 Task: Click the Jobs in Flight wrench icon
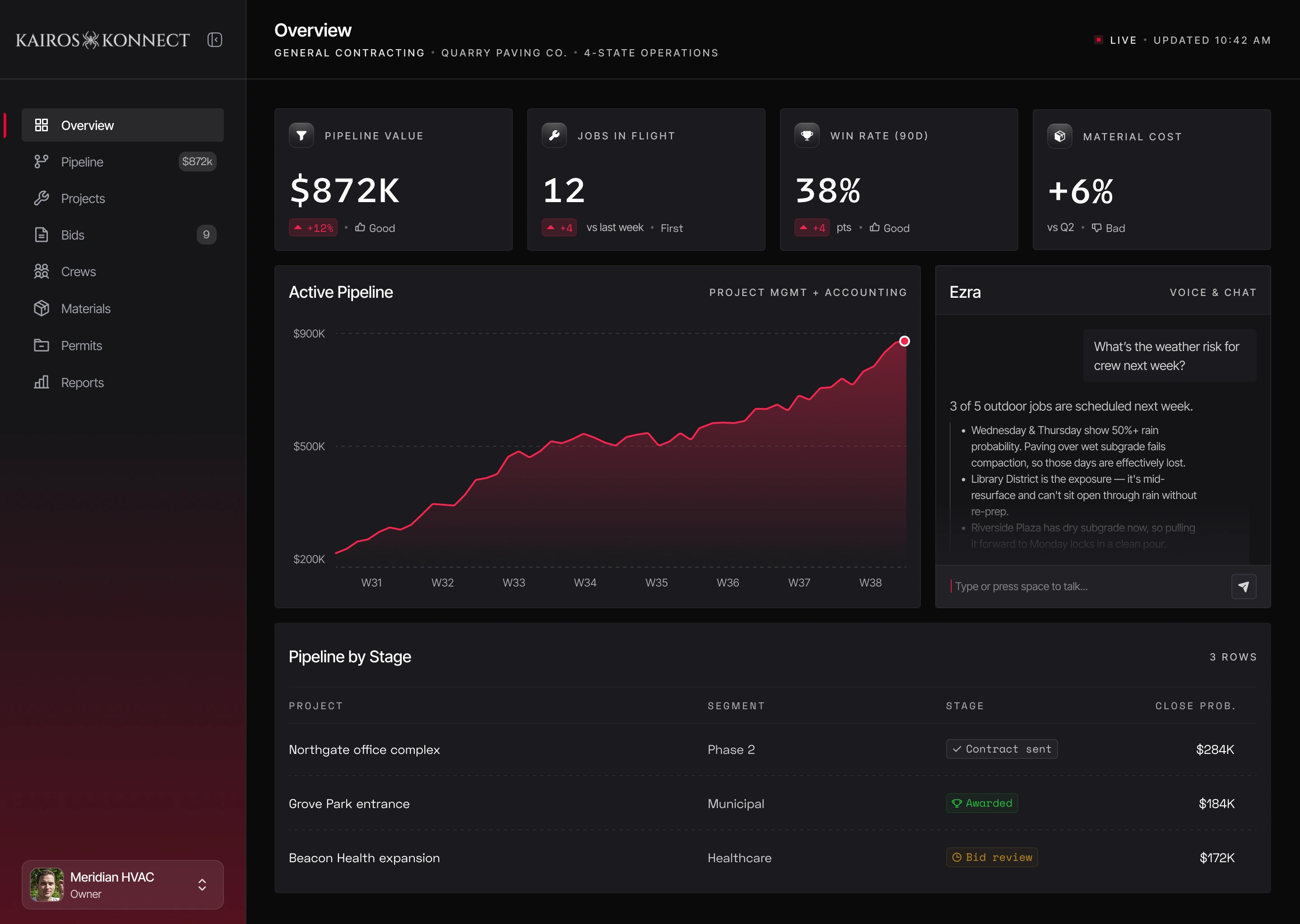click(x=554, y=135)
